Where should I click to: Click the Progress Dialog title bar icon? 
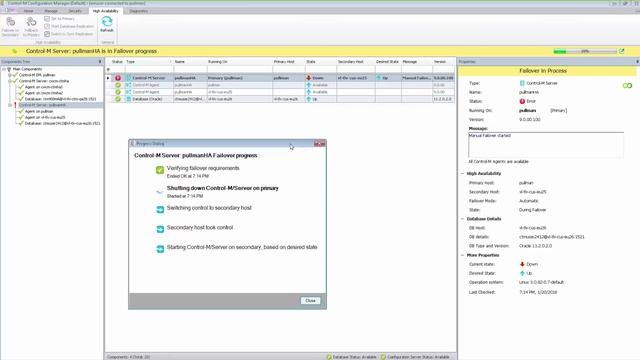tap(132, 144)
